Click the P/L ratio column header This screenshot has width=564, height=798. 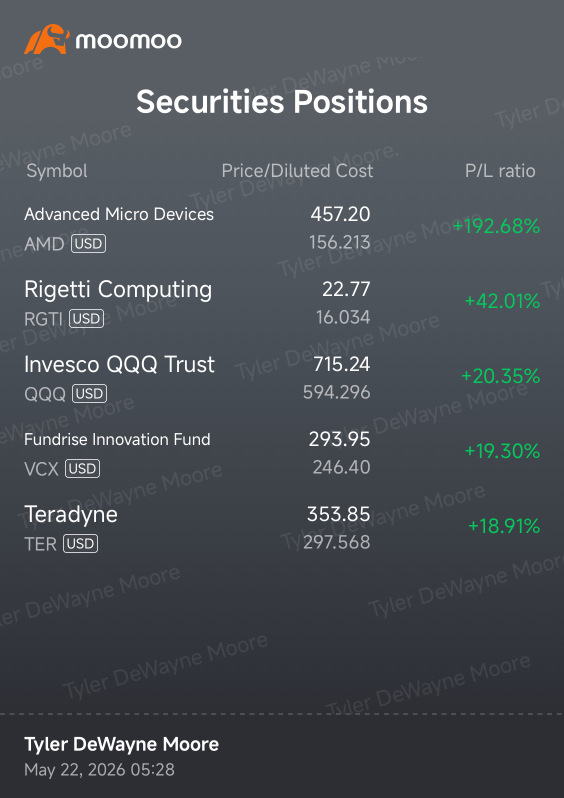pos(500,171)
